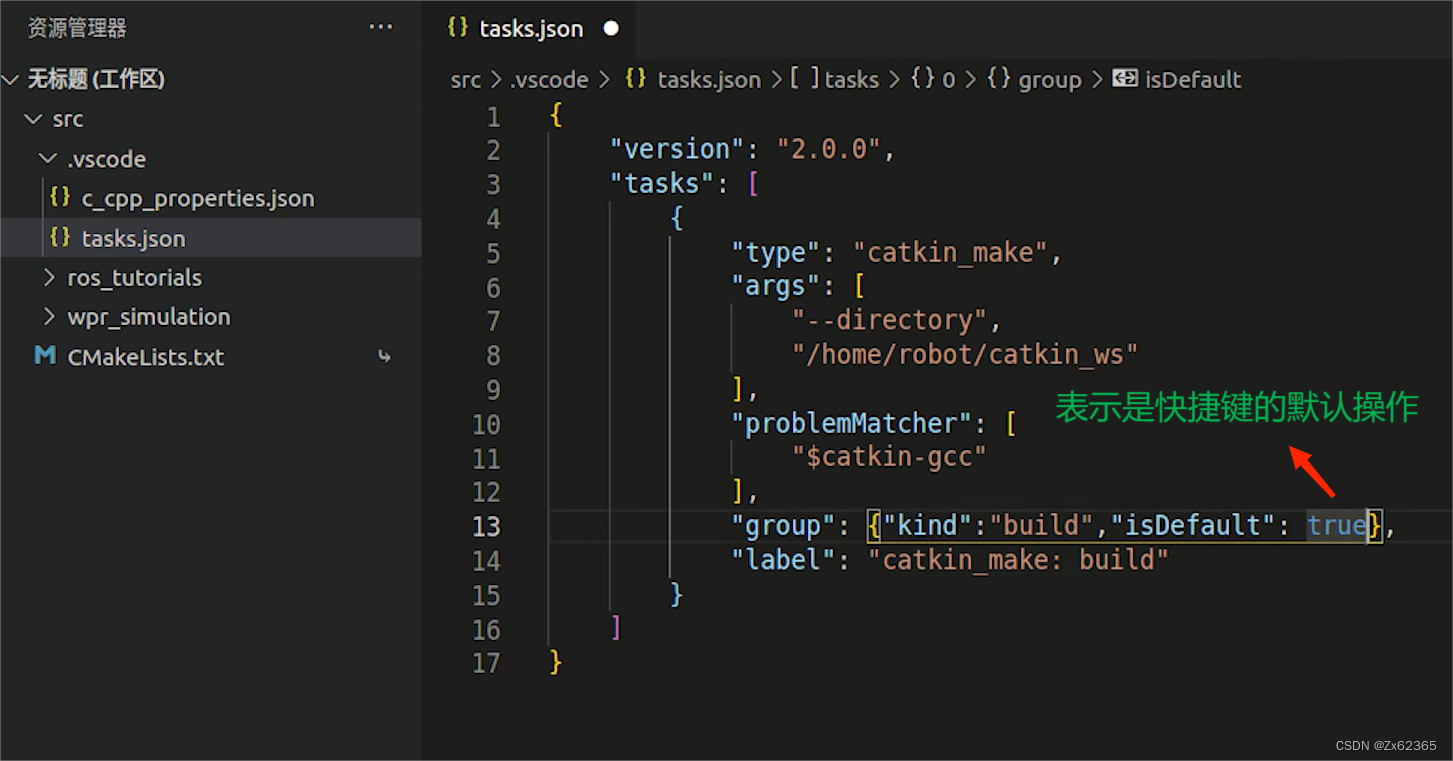The height and width of the screenshot is (761, 1453).
Task: Click isDefault breadcrumb segment
Action: pyautogui.click(x=1193, y=80)
